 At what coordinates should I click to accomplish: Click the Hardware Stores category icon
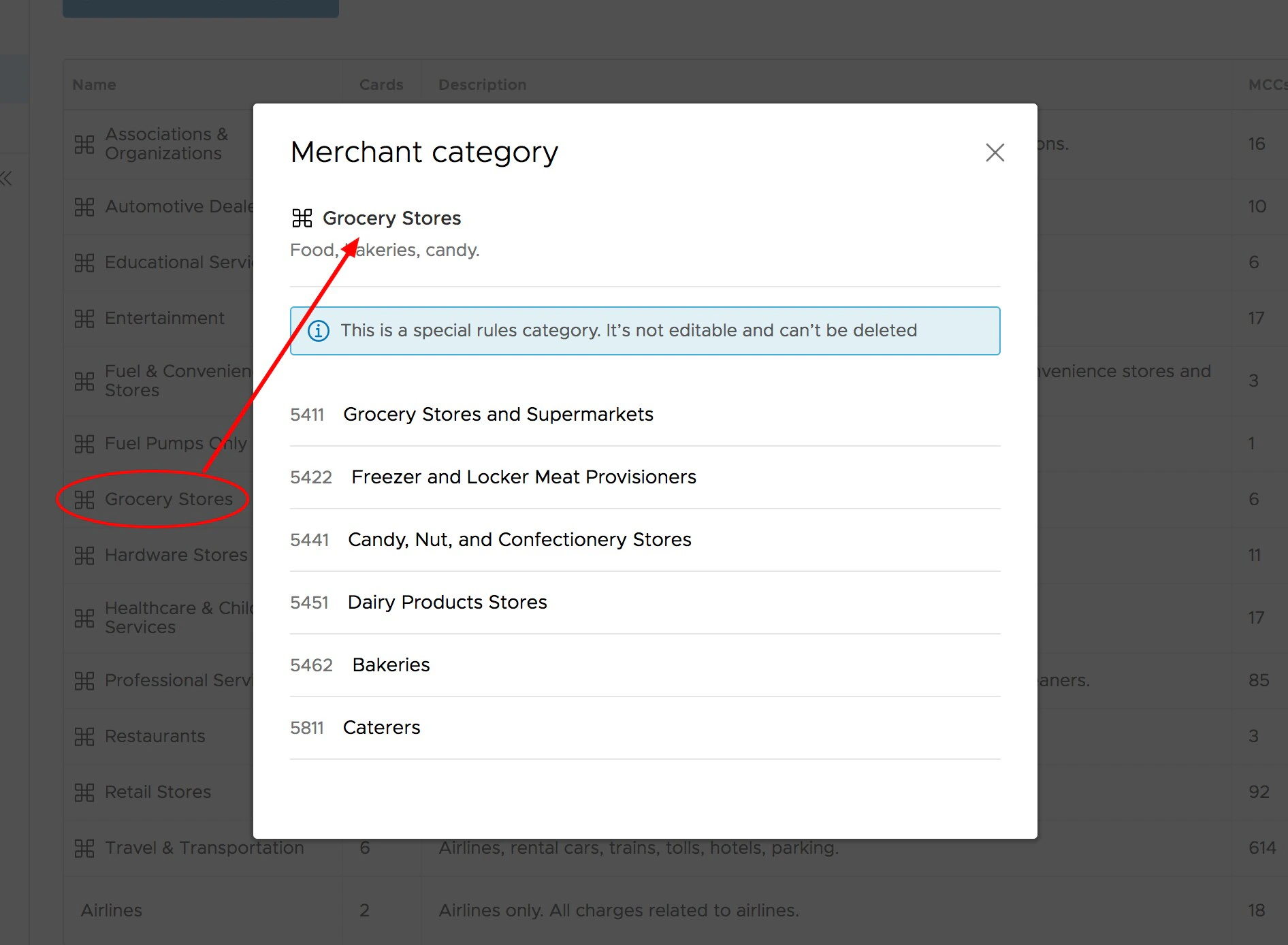coord(84,556)
